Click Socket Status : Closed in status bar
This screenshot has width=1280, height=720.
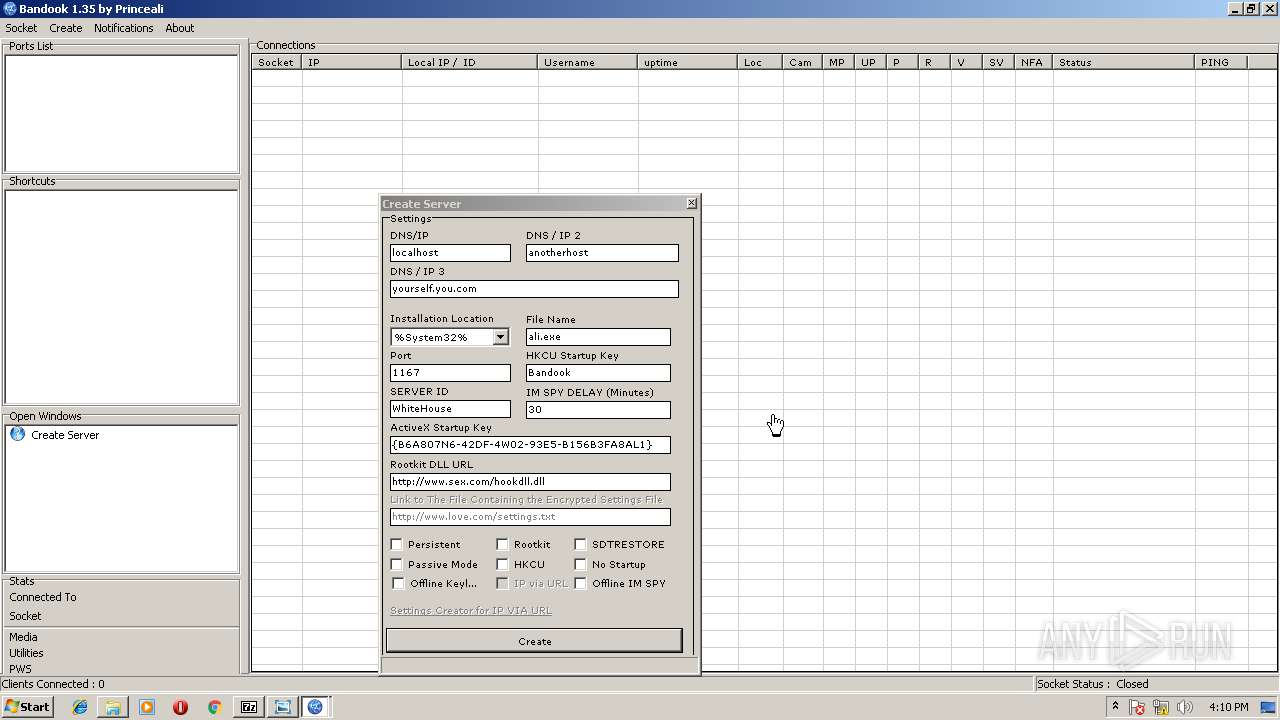[1092, 684]
